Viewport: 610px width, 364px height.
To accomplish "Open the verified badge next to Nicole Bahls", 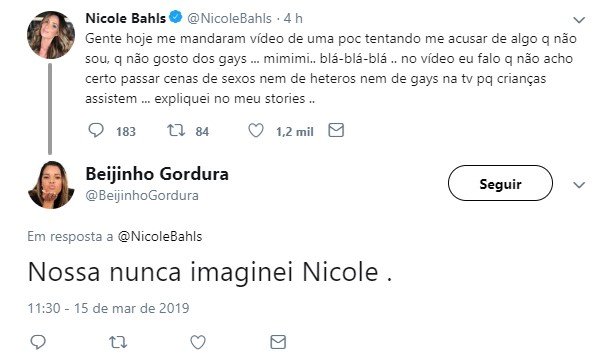I will (176, 18).
